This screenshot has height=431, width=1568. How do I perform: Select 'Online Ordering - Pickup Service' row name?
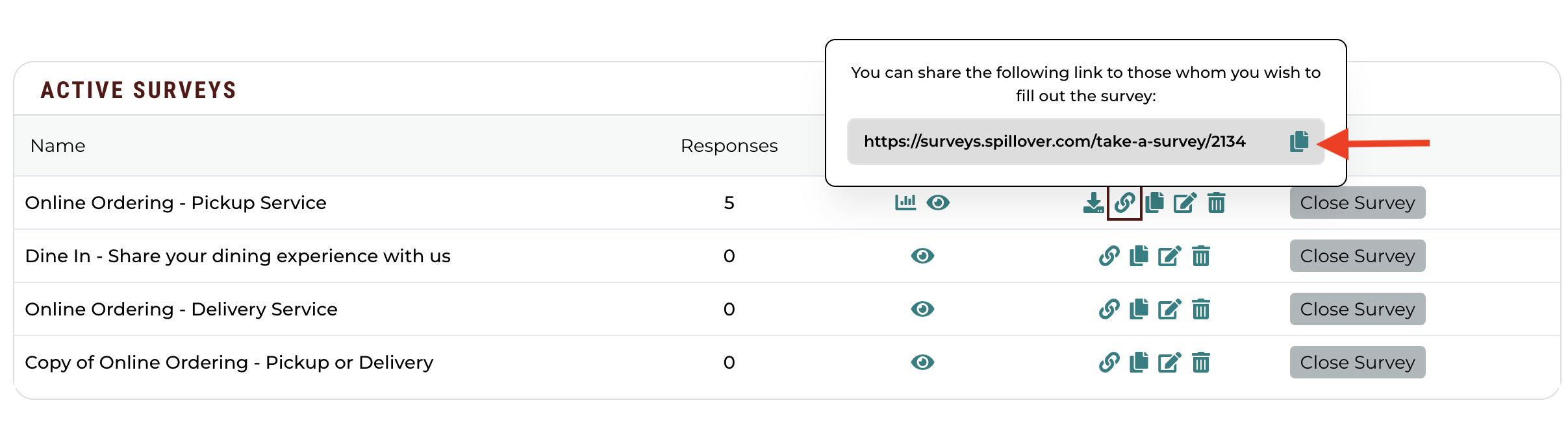[x=175, y=203]
